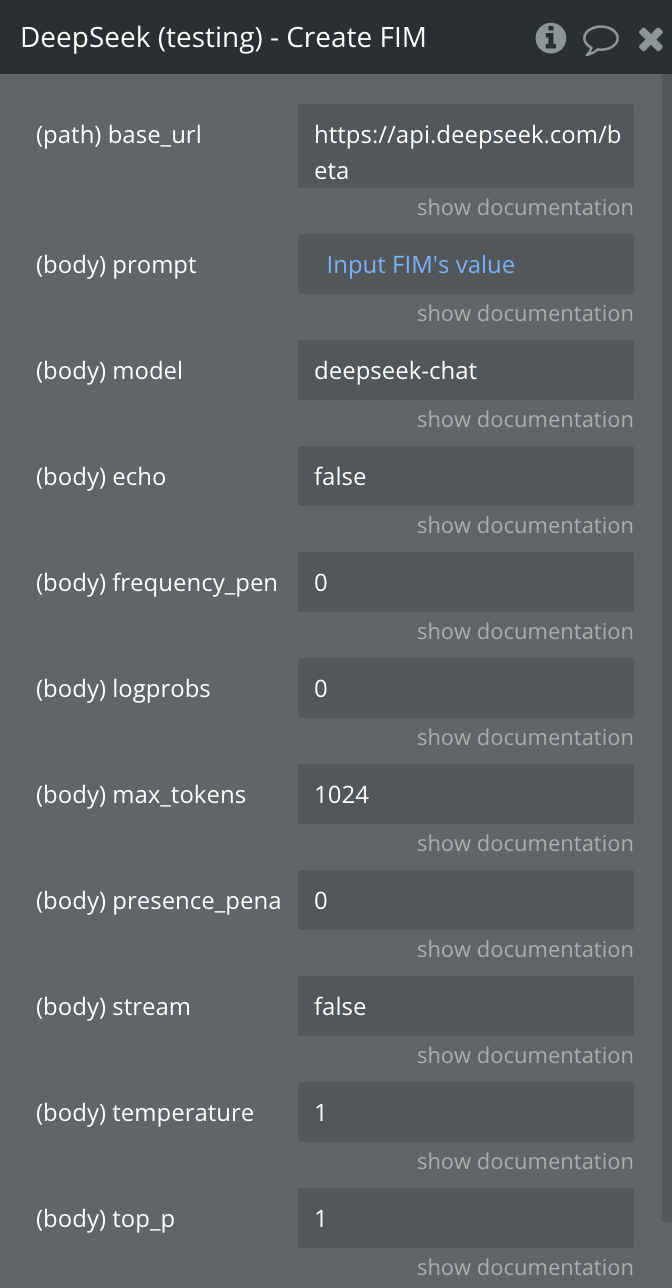Click the presence_penalty value field

click(465, 901)
